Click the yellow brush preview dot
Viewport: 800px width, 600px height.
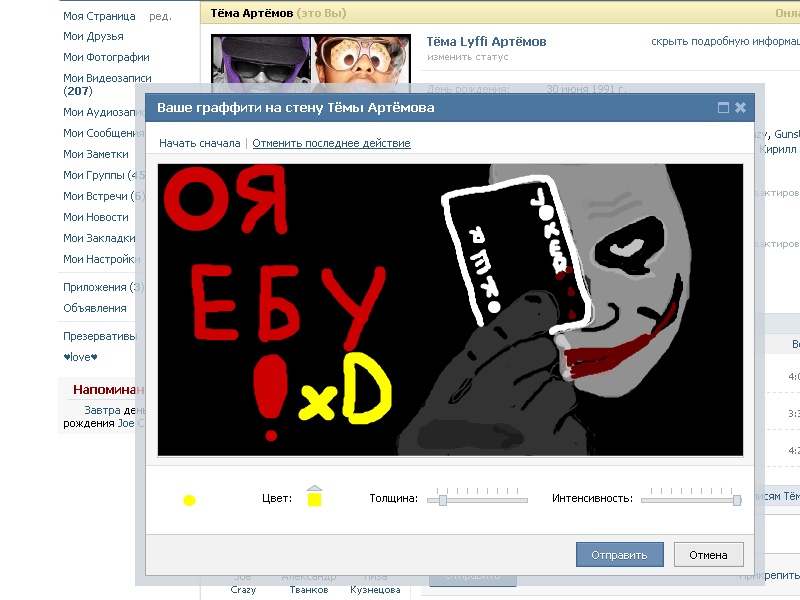click(189, 501)
